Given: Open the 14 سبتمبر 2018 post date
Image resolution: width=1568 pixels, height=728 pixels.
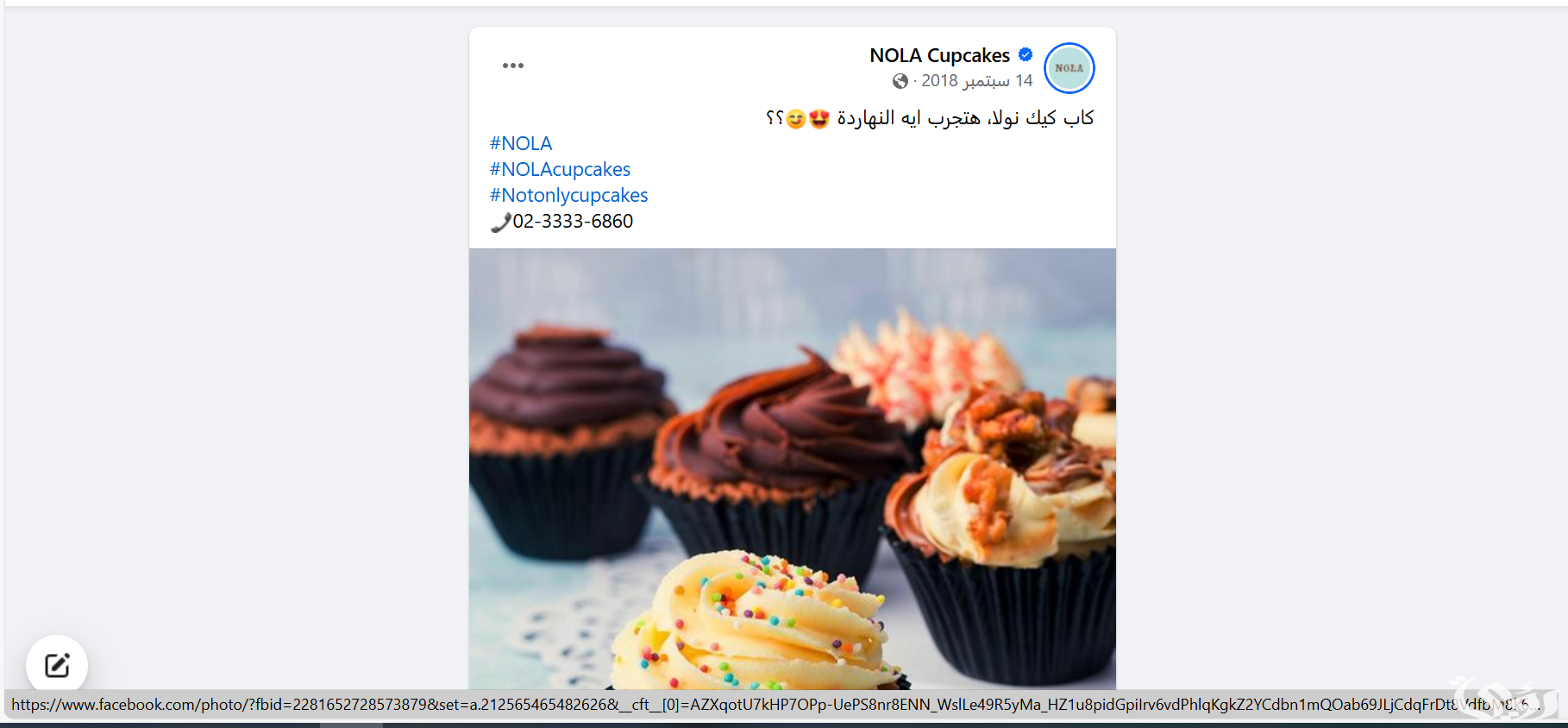Looking at the screenshot, I should point(976,80).
